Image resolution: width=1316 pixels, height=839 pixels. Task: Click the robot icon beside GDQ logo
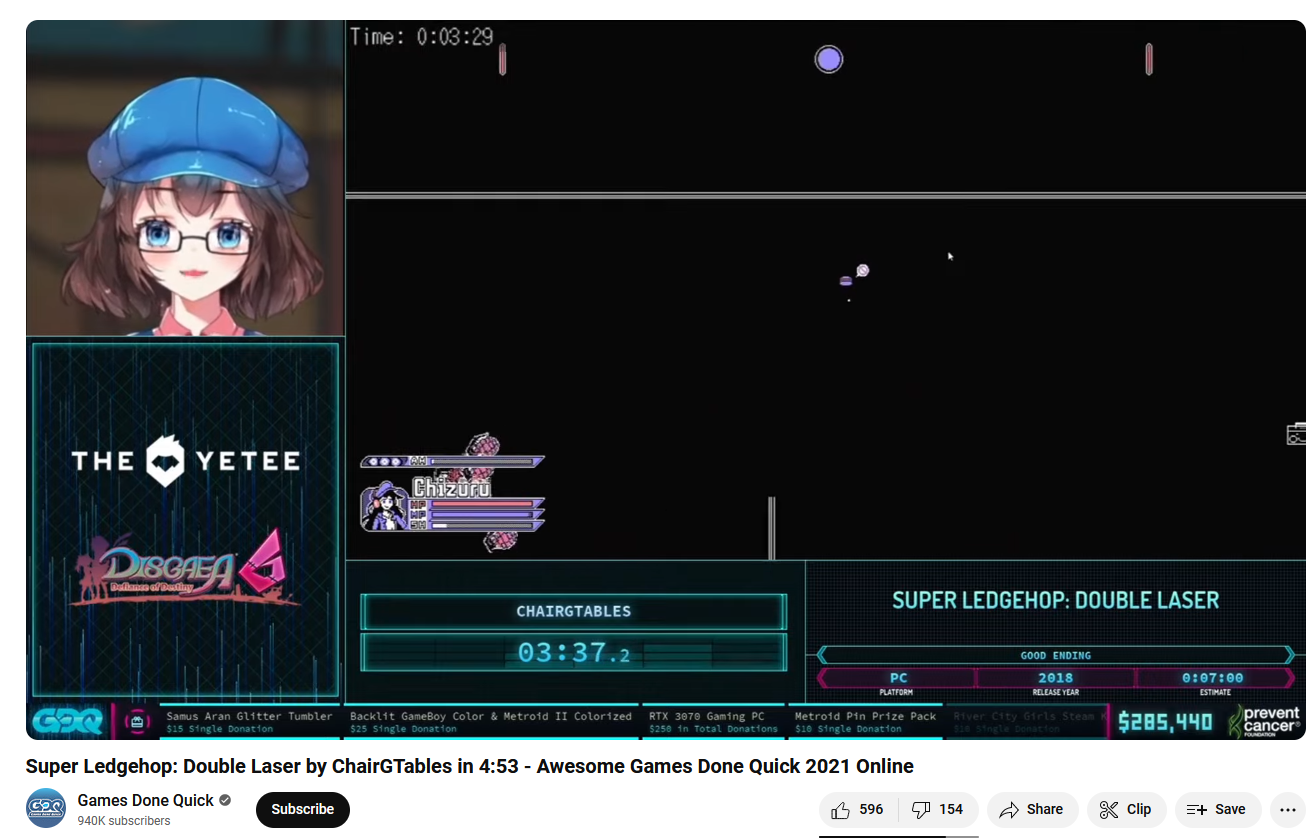coord(137,721)
